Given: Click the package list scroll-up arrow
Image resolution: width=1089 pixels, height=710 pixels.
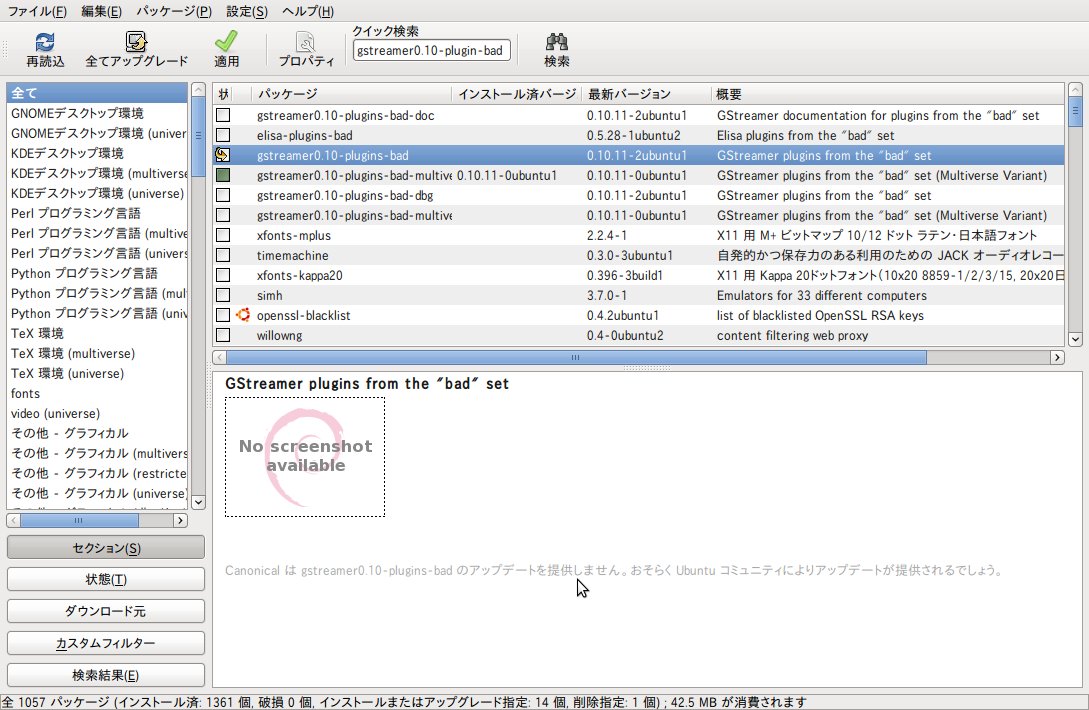Looking at the screenshot, I should [x=1075, y=90].
